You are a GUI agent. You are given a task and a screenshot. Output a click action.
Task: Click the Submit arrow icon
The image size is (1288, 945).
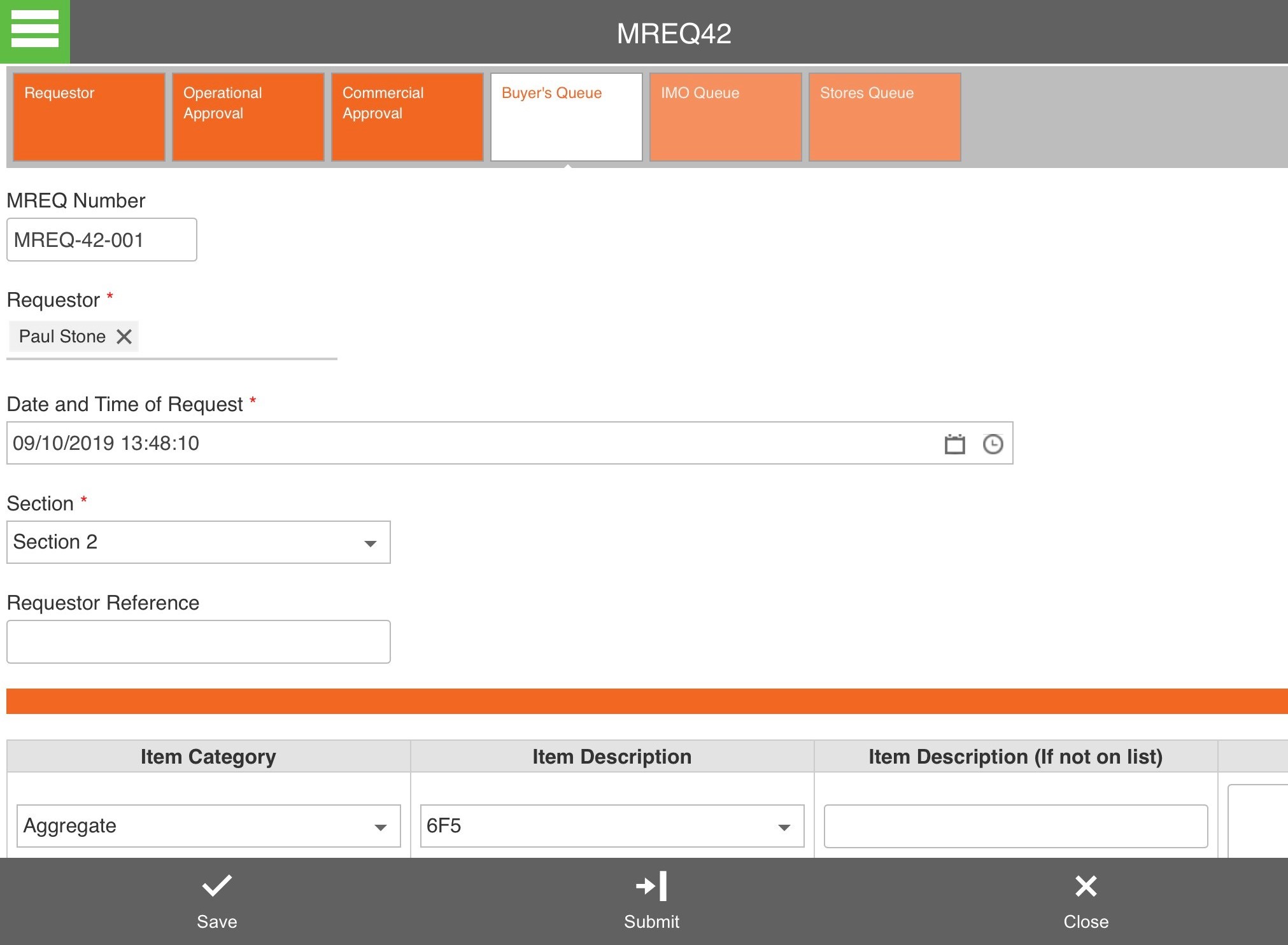click(651, 886)
